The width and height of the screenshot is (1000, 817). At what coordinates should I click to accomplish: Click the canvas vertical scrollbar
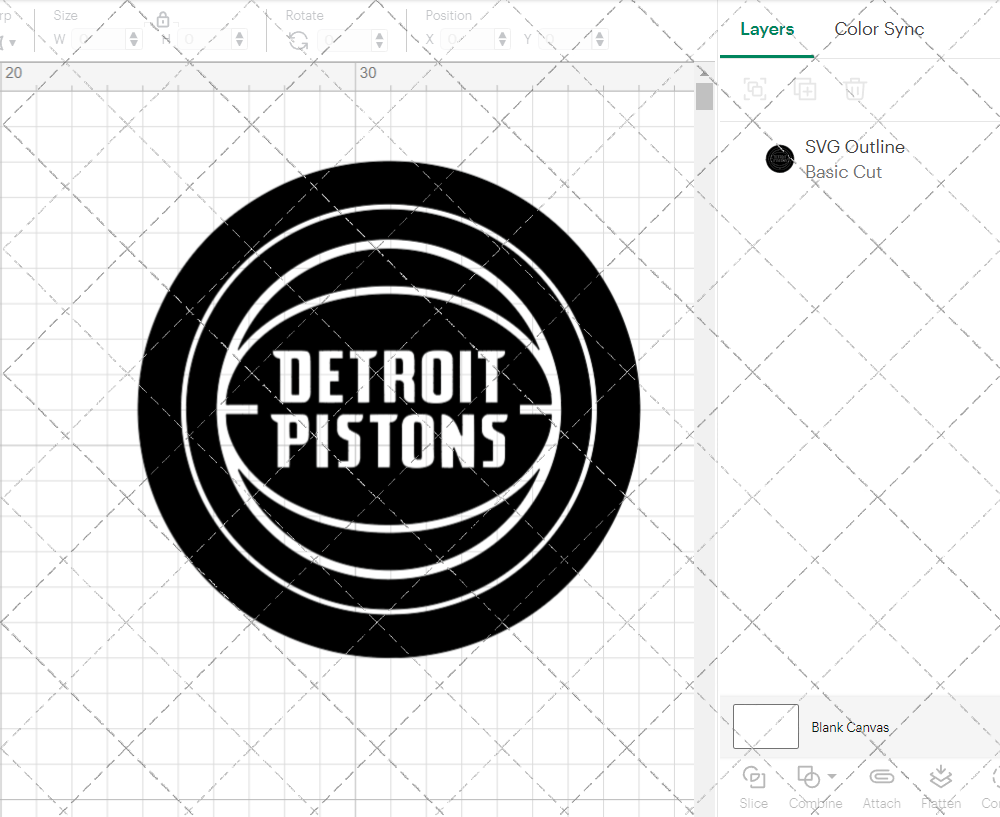tap(704, 95)
